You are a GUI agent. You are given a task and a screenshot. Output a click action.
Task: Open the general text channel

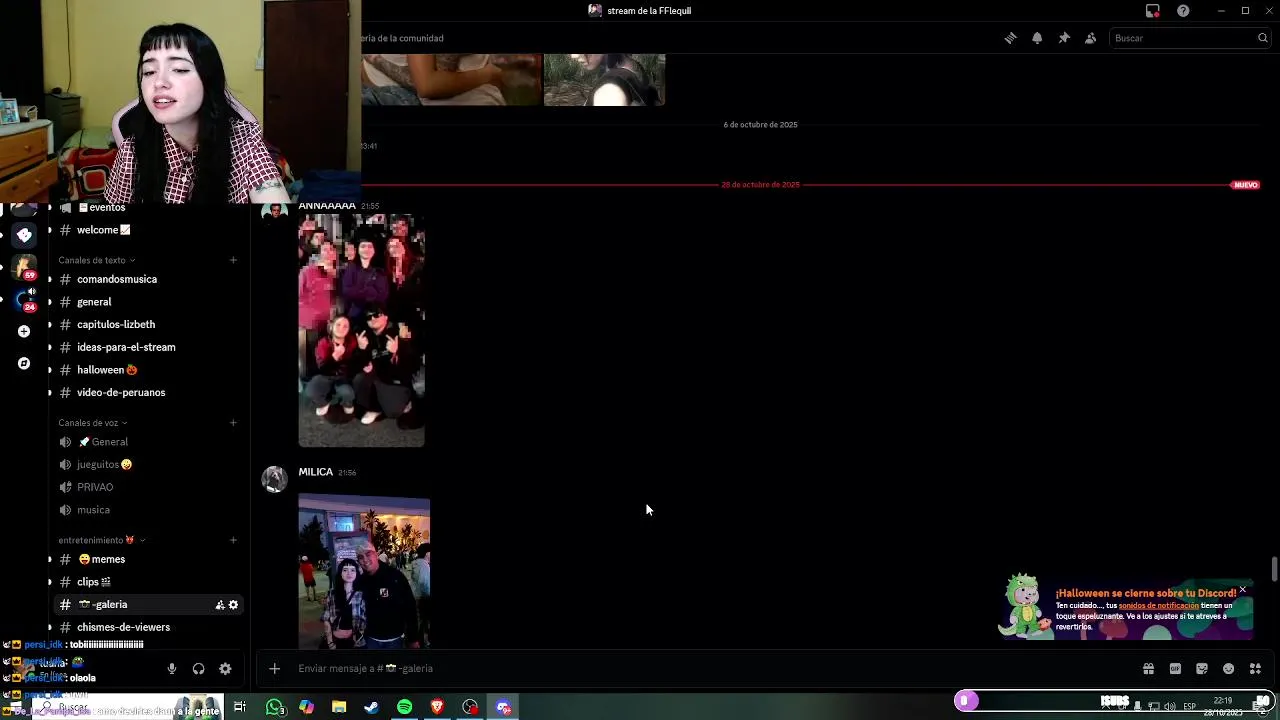click(147, 302)
